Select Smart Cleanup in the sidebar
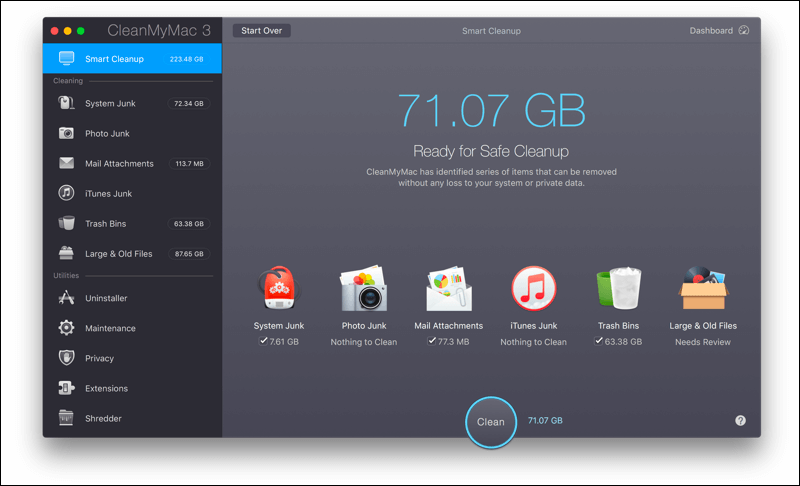 [132, 58]
